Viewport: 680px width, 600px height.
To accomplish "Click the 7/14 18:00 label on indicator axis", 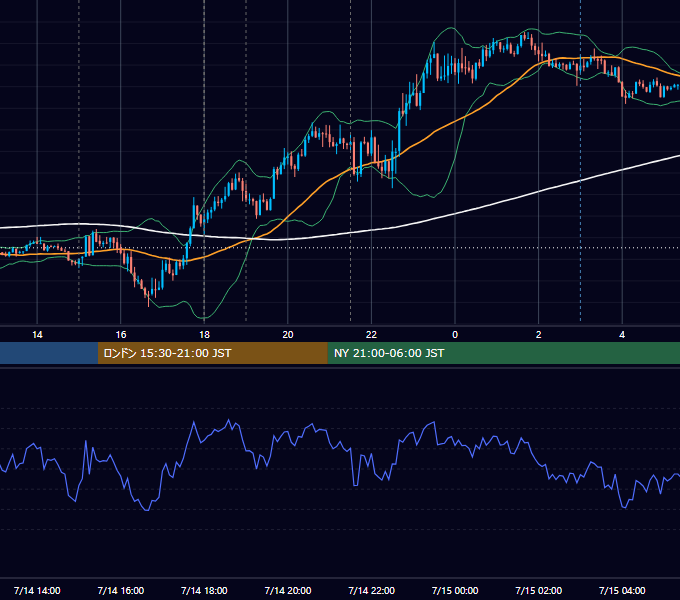I will (204, 590).
